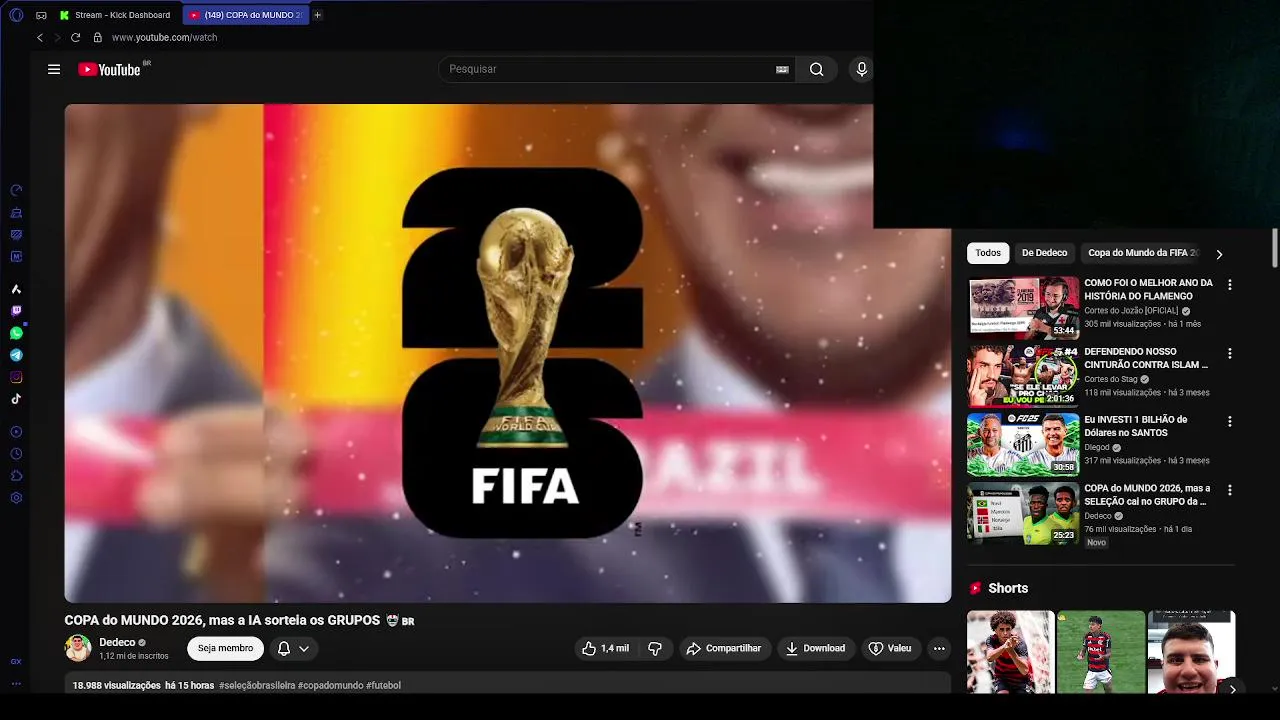Open the YouTube hamburger guide menu
Viewport: 1280px width, 720px height.
54,69
